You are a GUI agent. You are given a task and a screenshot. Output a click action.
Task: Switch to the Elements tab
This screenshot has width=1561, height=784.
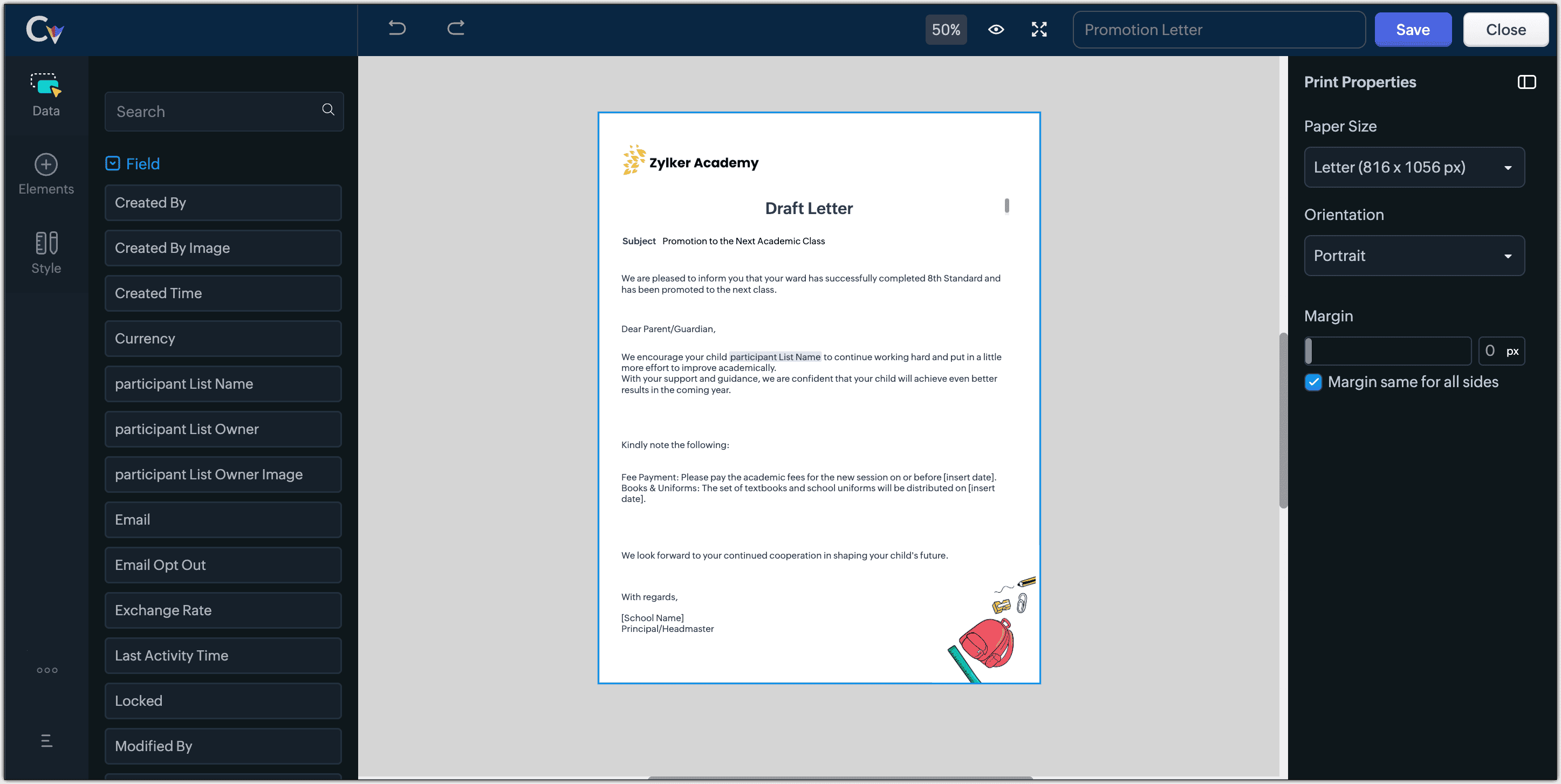coord(46,175)
